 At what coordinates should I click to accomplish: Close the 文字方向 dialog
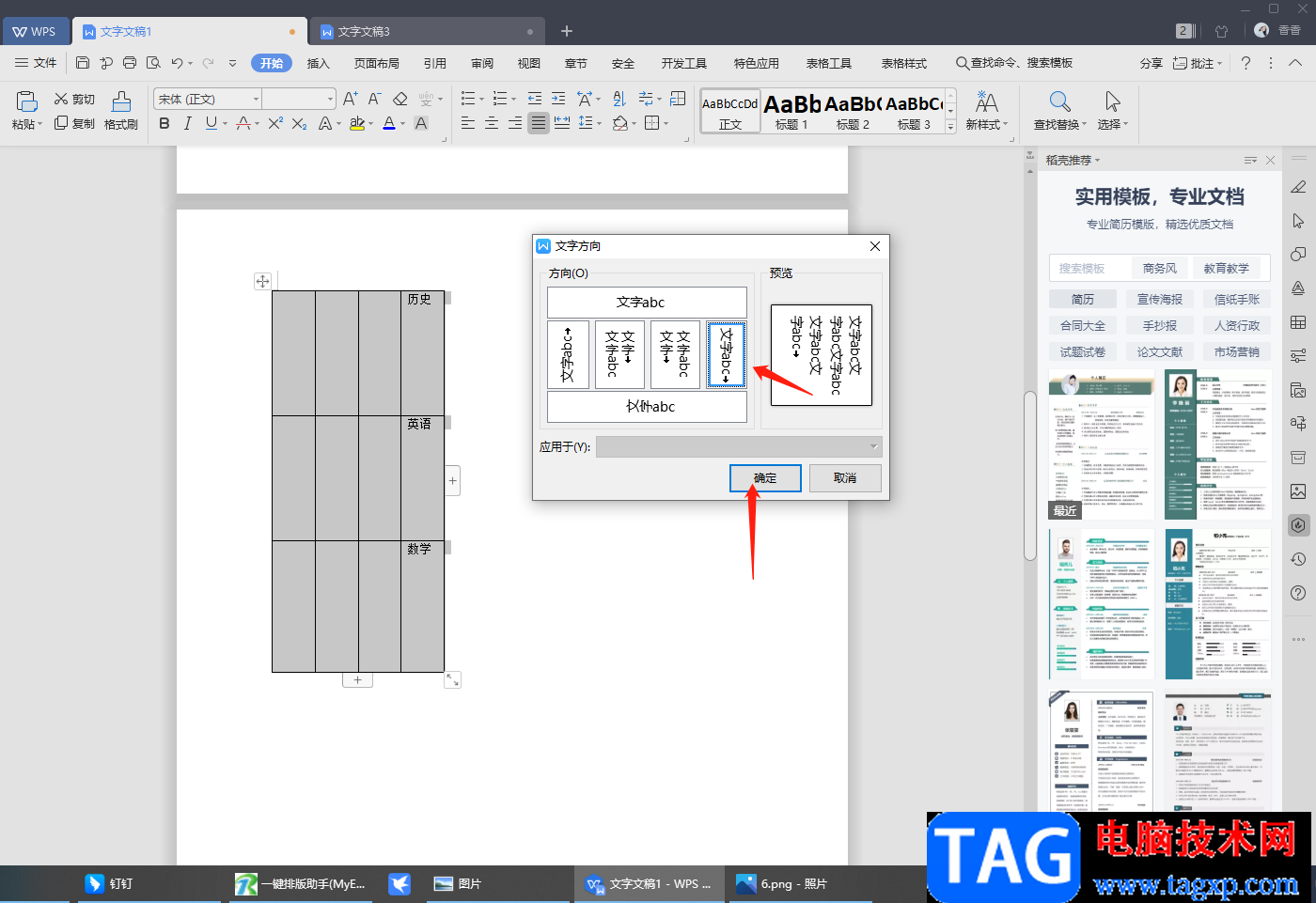[875, 246]
